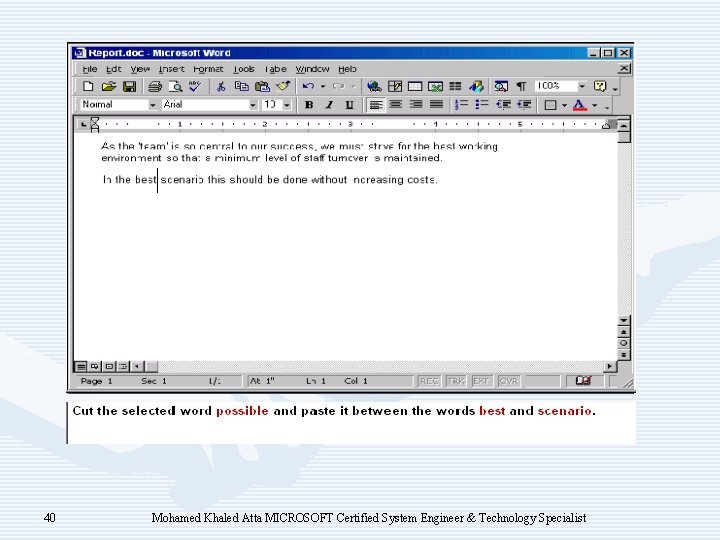Open the Tools menu
This screenshot has width=720, height=540.
(243, 69)
